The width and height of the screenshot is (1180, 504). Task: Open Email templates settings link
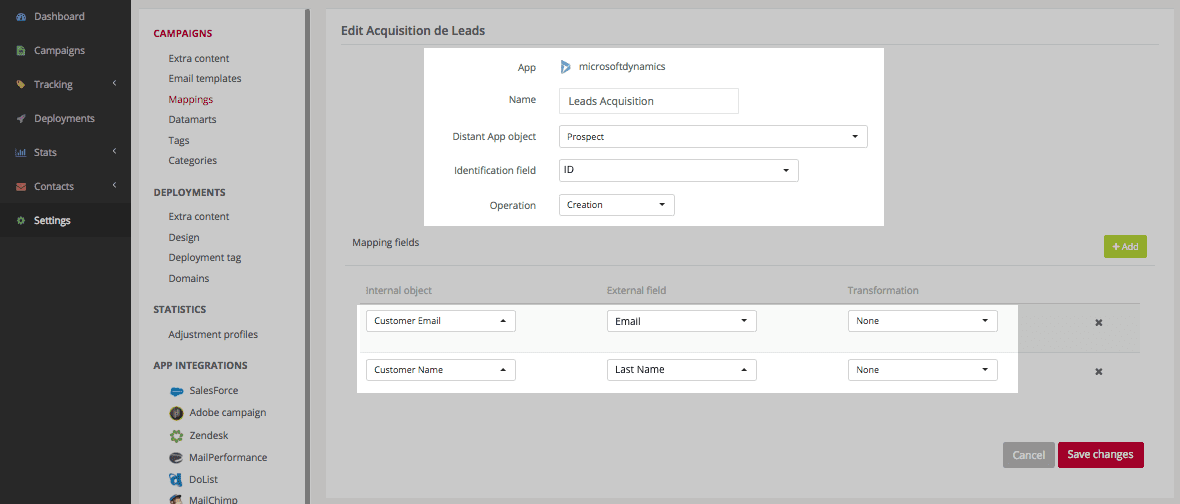pos(205,78)
